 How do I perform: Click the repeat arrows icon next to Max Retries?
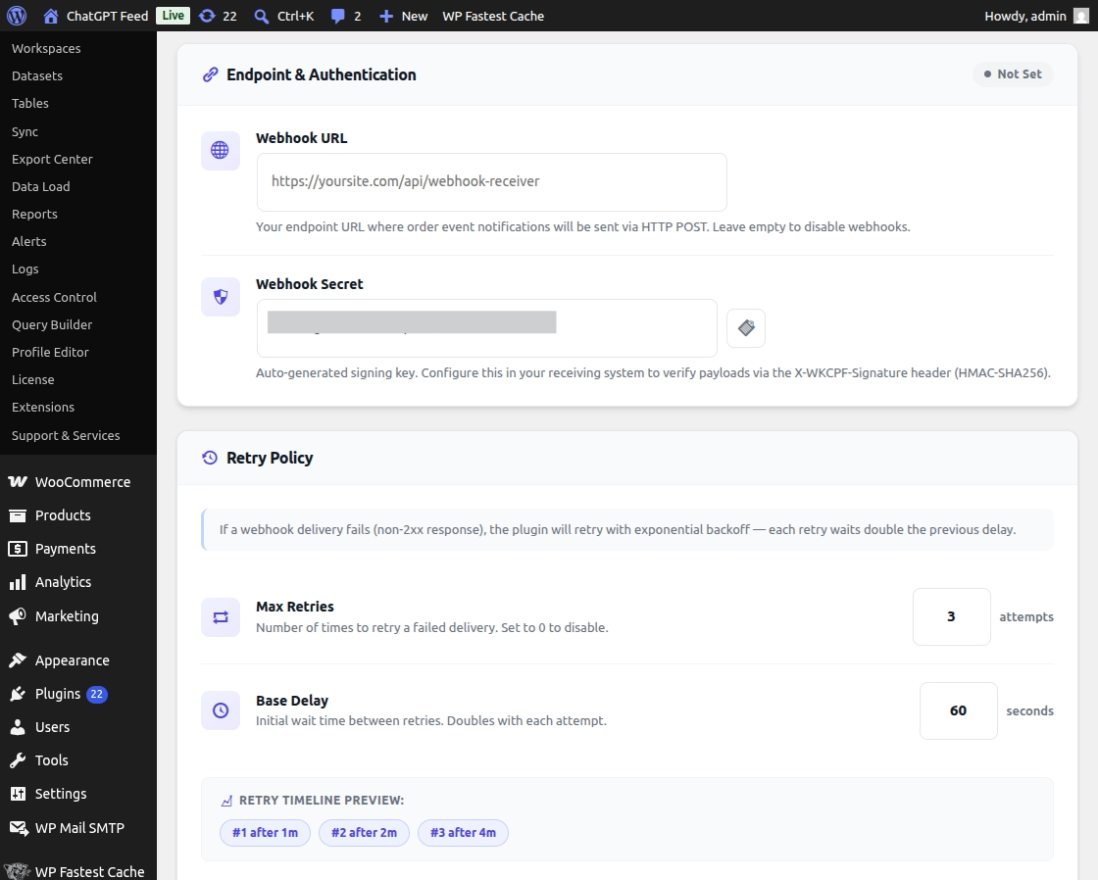tap(220, 616)
